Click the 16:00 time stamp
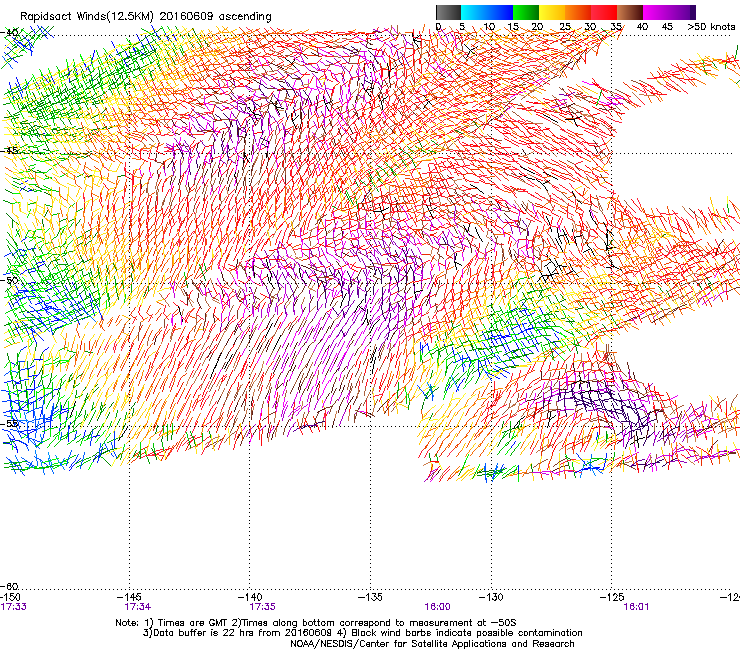The height and width of the screenshot is (650, 740). 437,607
